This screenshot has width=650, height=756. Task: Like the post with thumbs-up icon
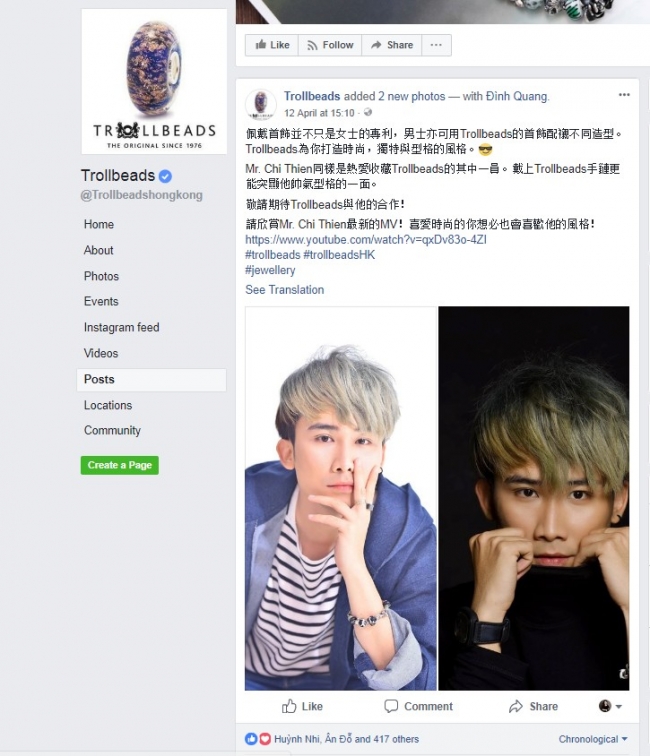(302, 706)
